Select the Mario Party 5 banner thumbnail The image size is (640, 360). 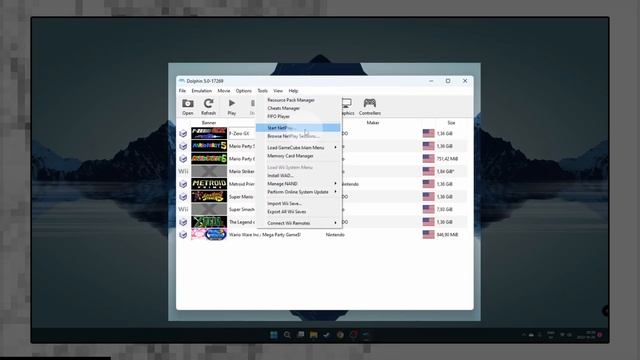pyautogui.click(x=209, y=146)
